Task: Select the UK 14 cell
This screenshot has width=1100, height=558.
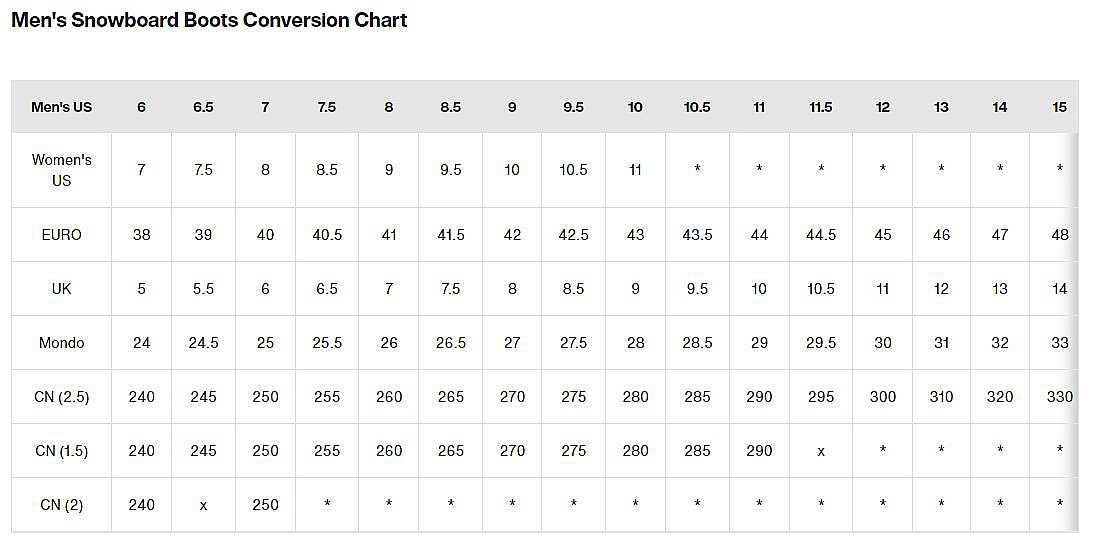Action: pyautogui.click(x=1059, y=289)
